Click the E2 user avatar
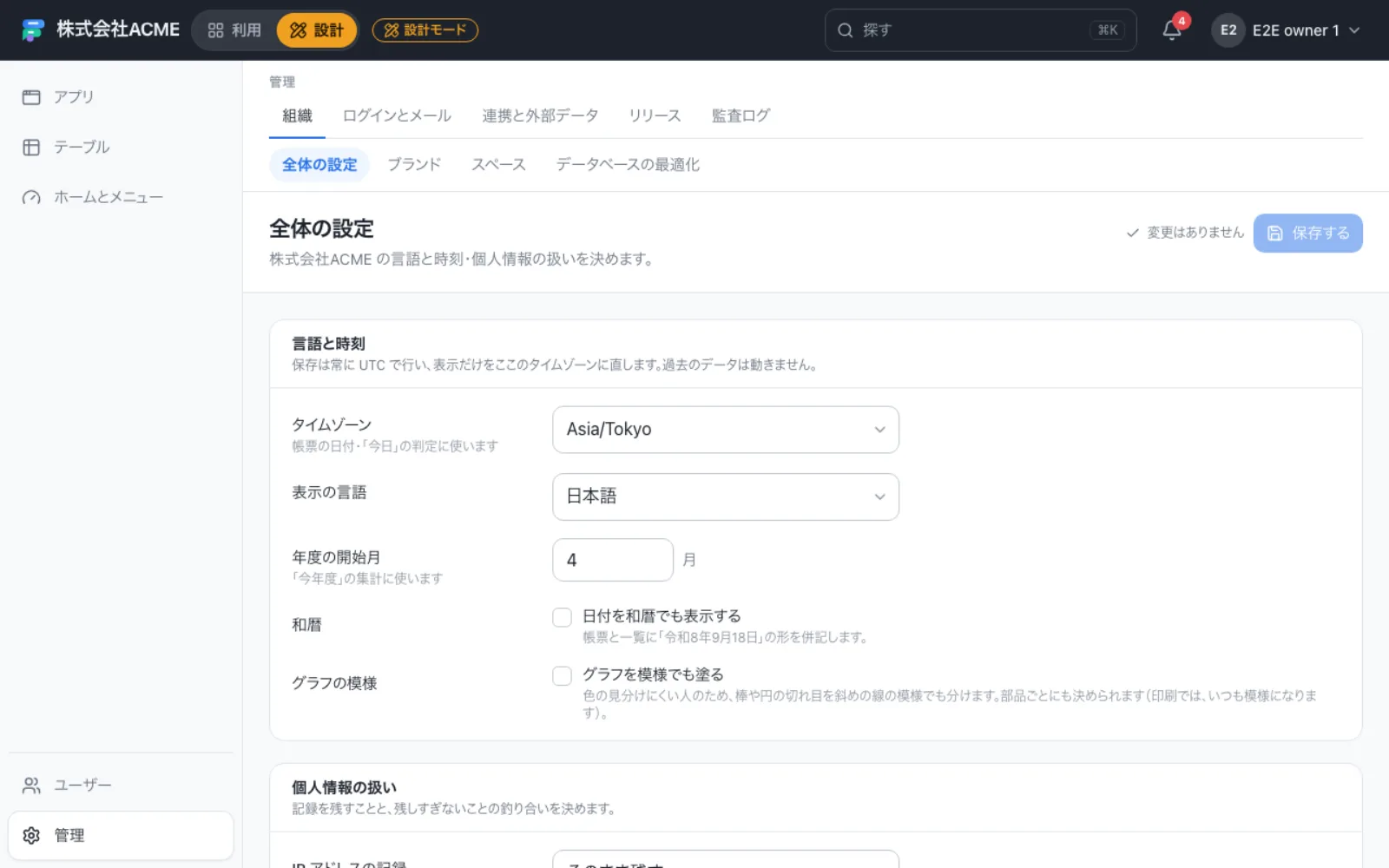This screenshot has height=868, width=1389. point(1228,30)
